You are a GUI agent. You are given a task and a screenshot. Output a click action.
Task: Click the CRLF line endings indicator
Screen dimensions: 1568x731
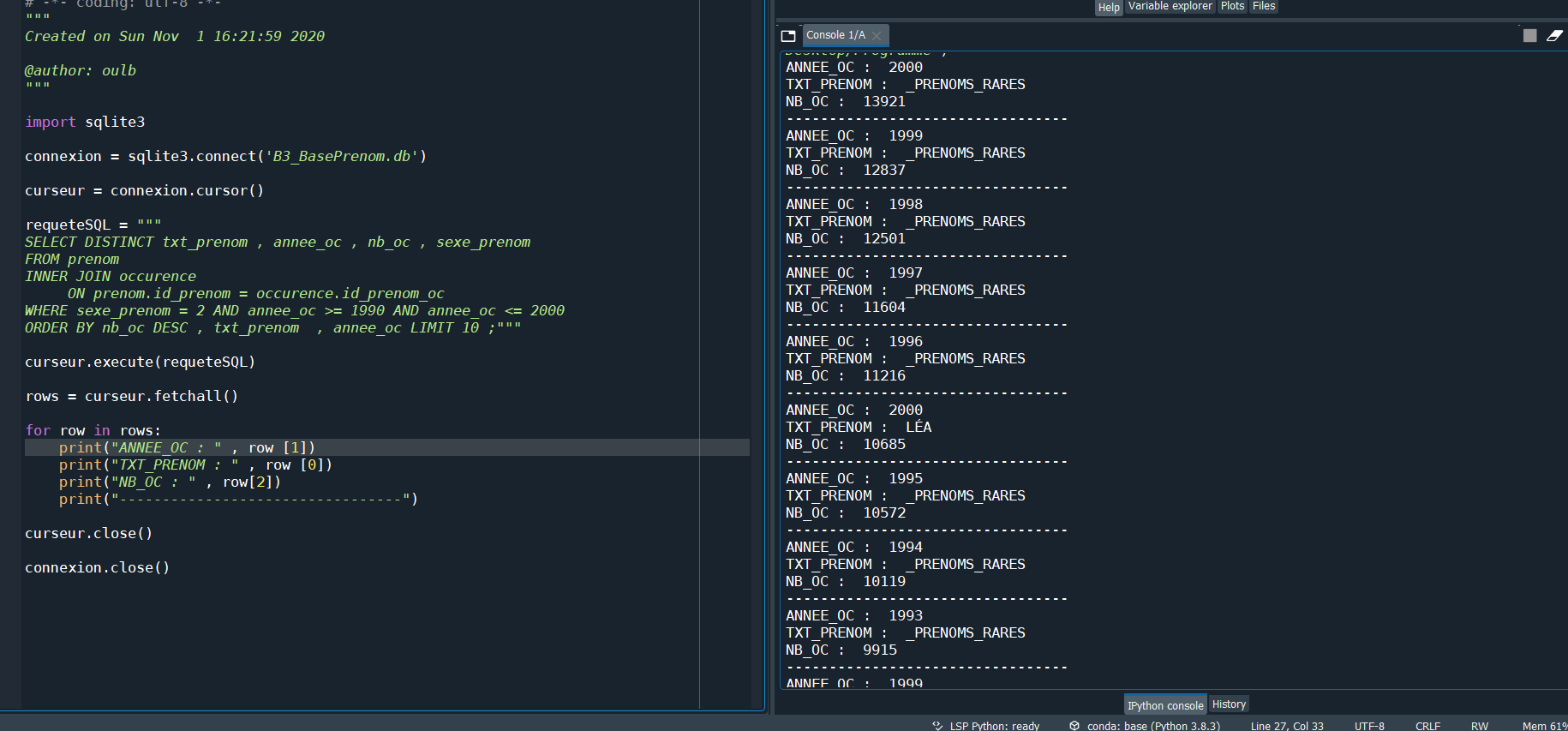pyautogui.click(x=1427, y=726)
